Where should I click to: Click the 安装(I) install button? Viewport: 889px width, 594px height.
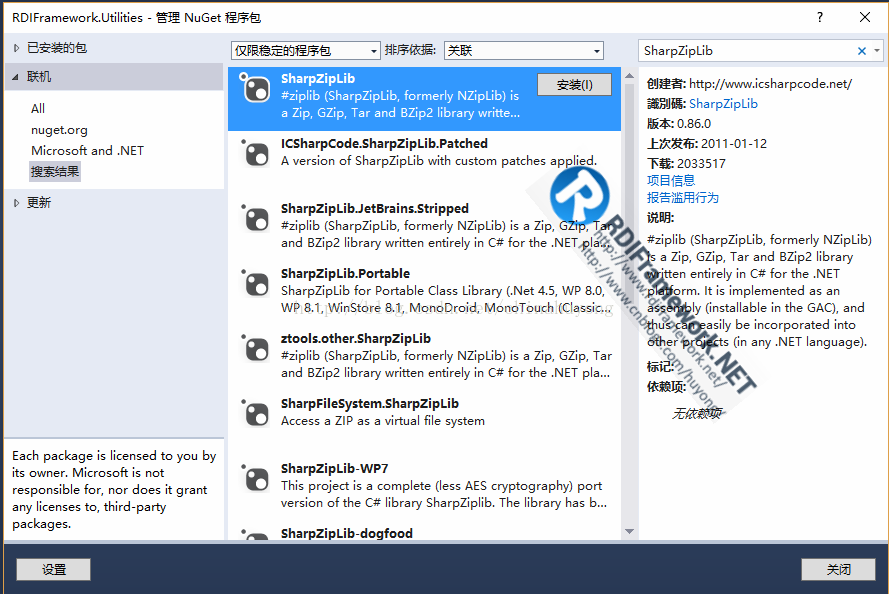click(x=574, y=84)
